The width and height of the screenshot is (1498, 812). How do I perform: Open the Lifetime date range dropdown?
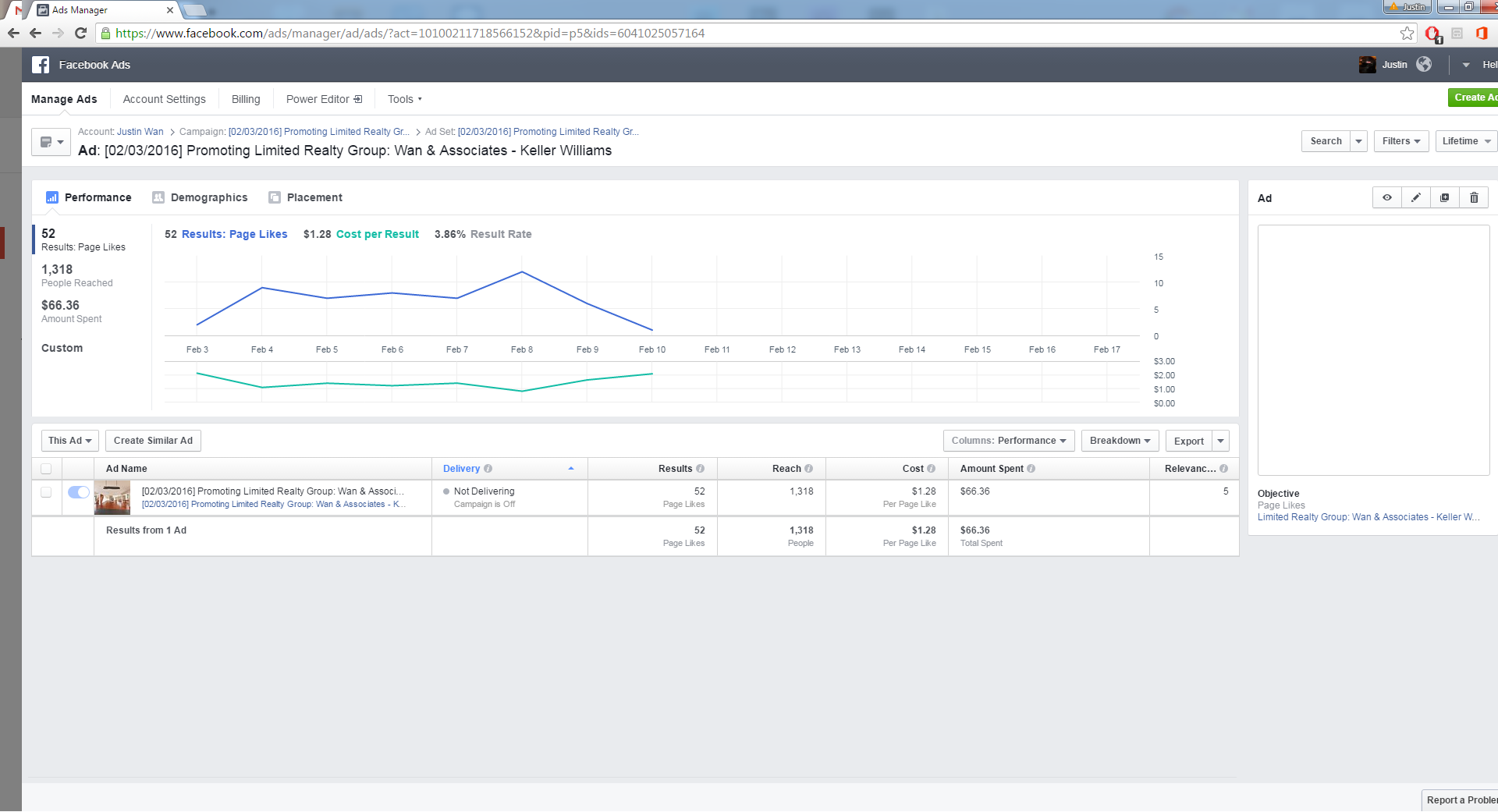1465,141
